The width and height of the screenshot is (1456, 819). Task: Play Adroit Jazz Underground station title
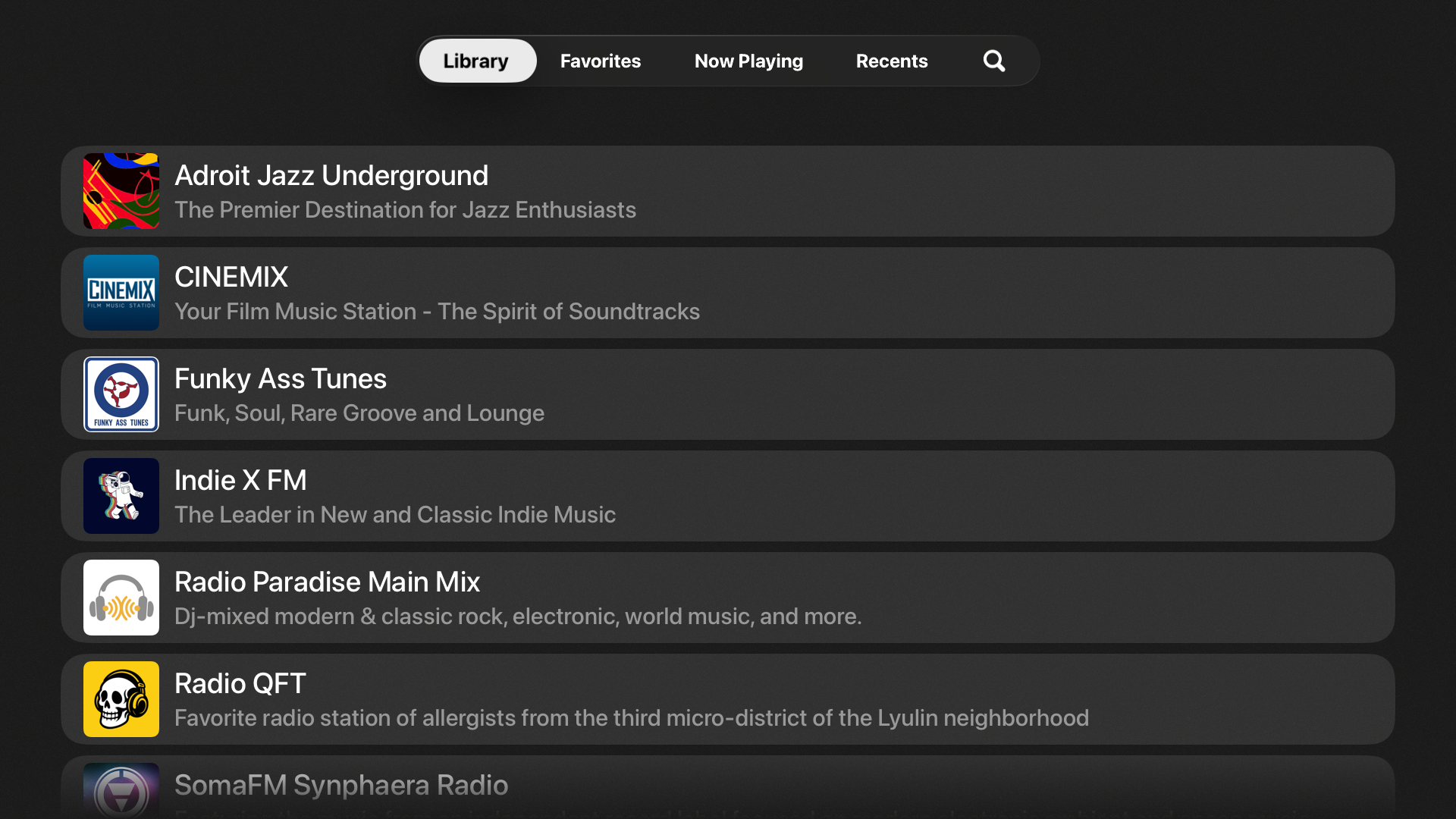pos(331,176)
